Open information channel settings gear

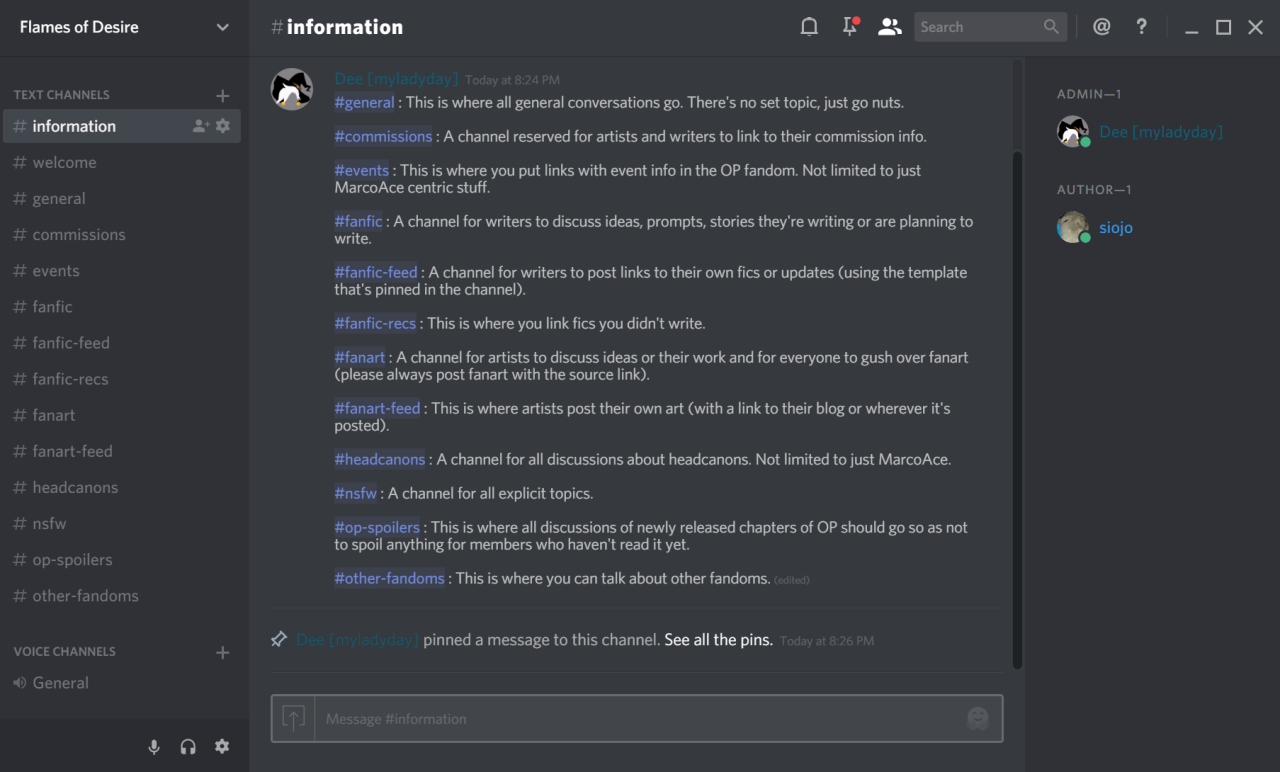click(223, 126)
